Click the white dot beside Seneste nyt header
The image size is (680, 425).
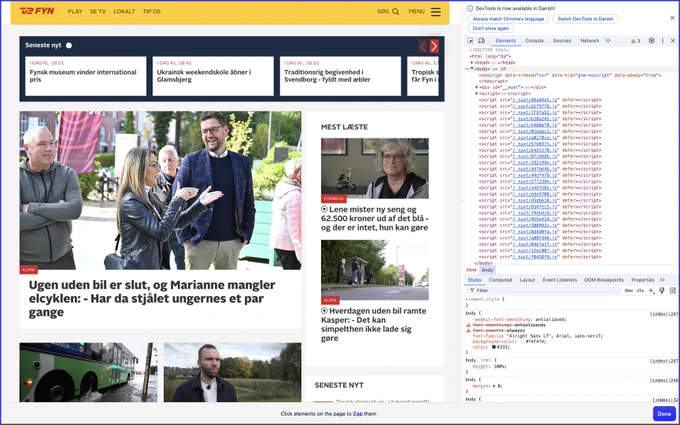click(x=69, y=45)
